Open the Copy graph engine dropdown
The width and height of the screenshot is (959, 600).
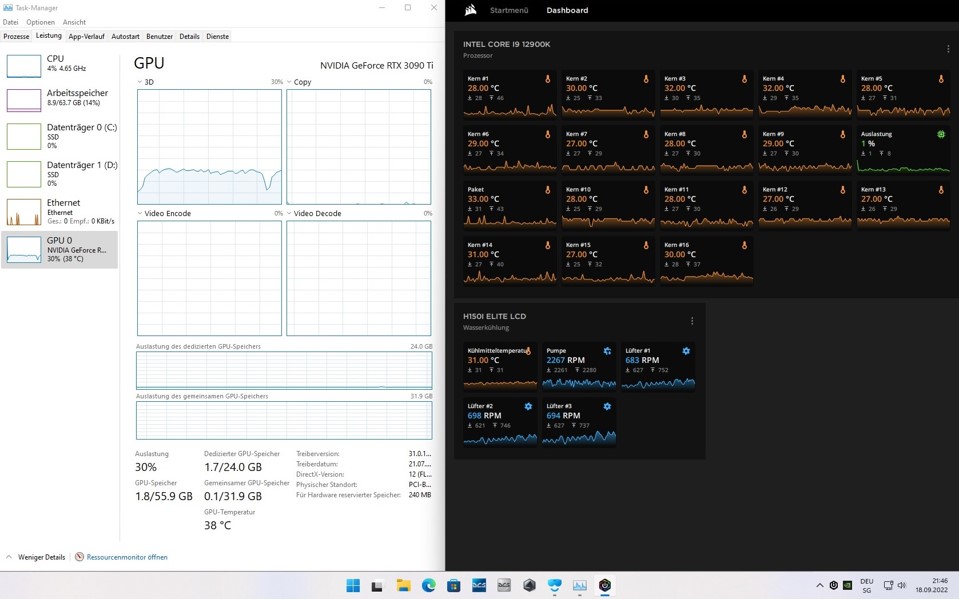289,82
